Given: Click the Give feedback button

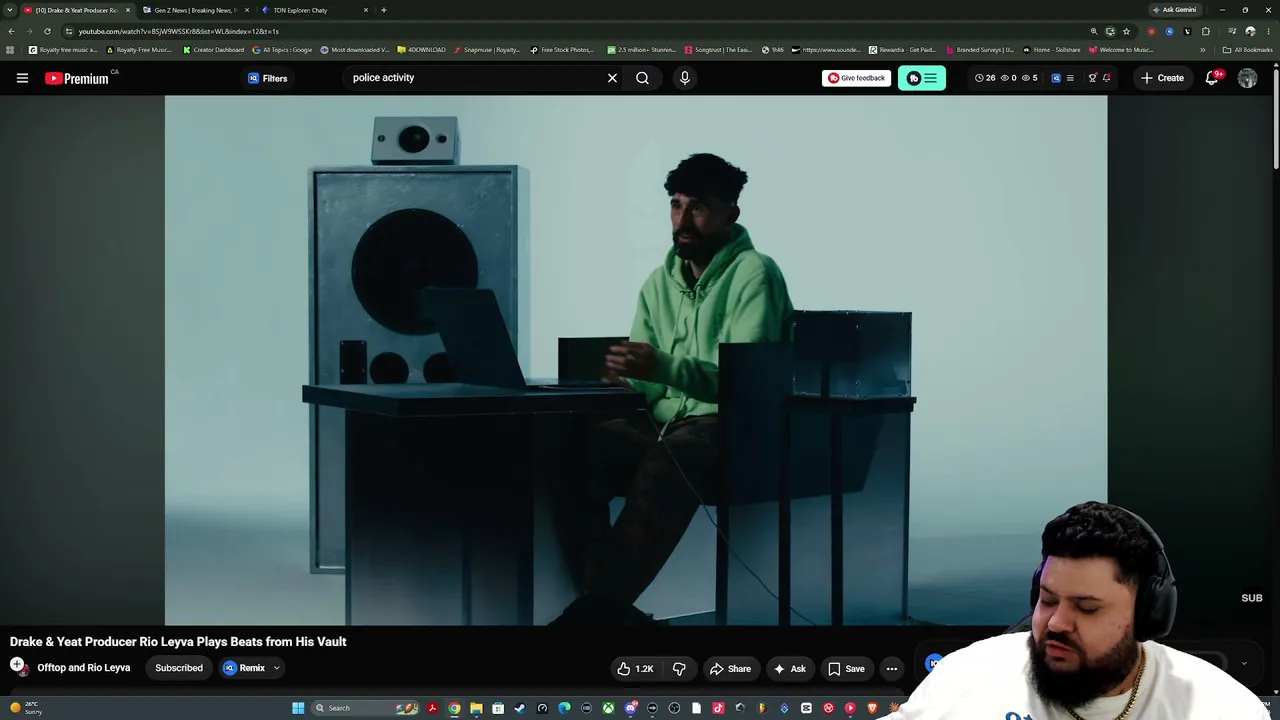Looking at the screenshot, I should point(856,78).
